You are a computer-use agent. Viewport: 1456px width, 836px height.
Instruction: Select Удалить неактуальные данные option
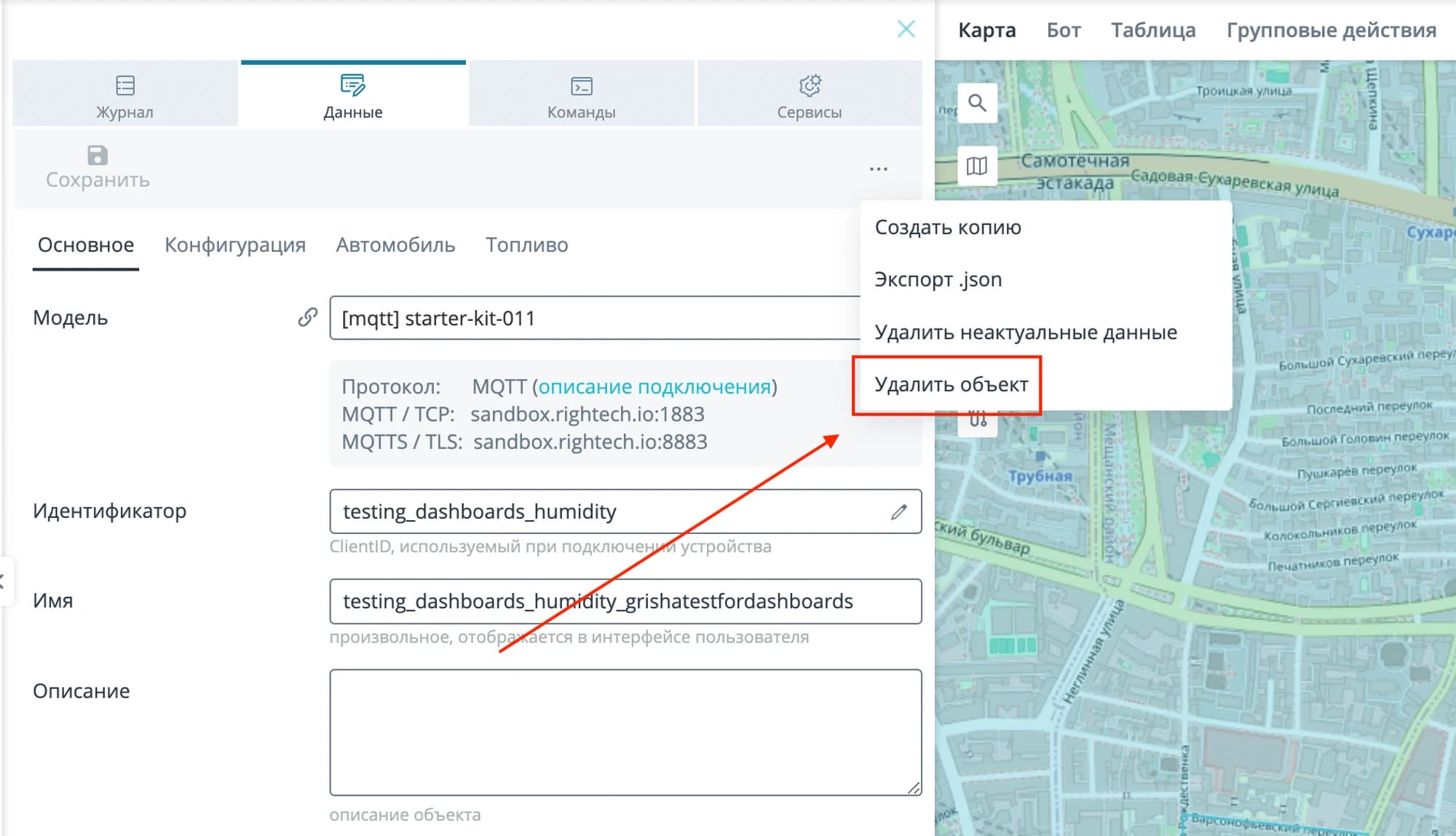click(1026, 333)
